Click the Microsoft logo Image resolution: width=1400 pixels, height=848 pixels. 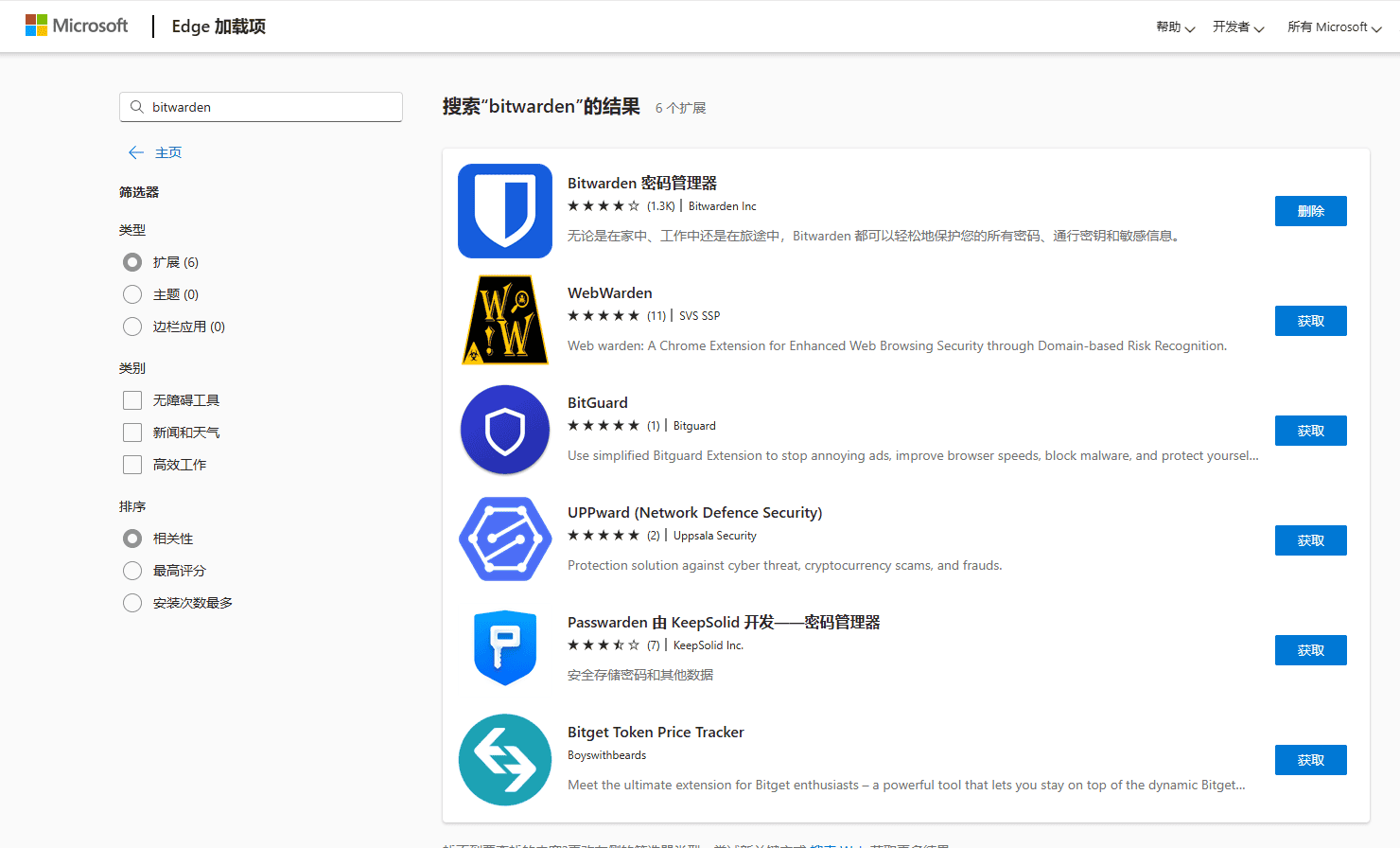click(76, 26)
